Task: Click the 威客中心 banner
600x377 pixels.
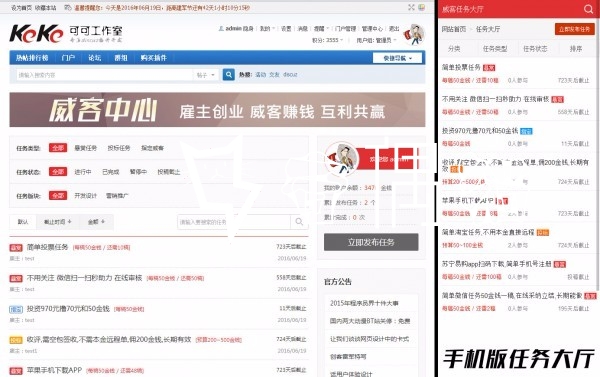Action: tap(217, 110)
